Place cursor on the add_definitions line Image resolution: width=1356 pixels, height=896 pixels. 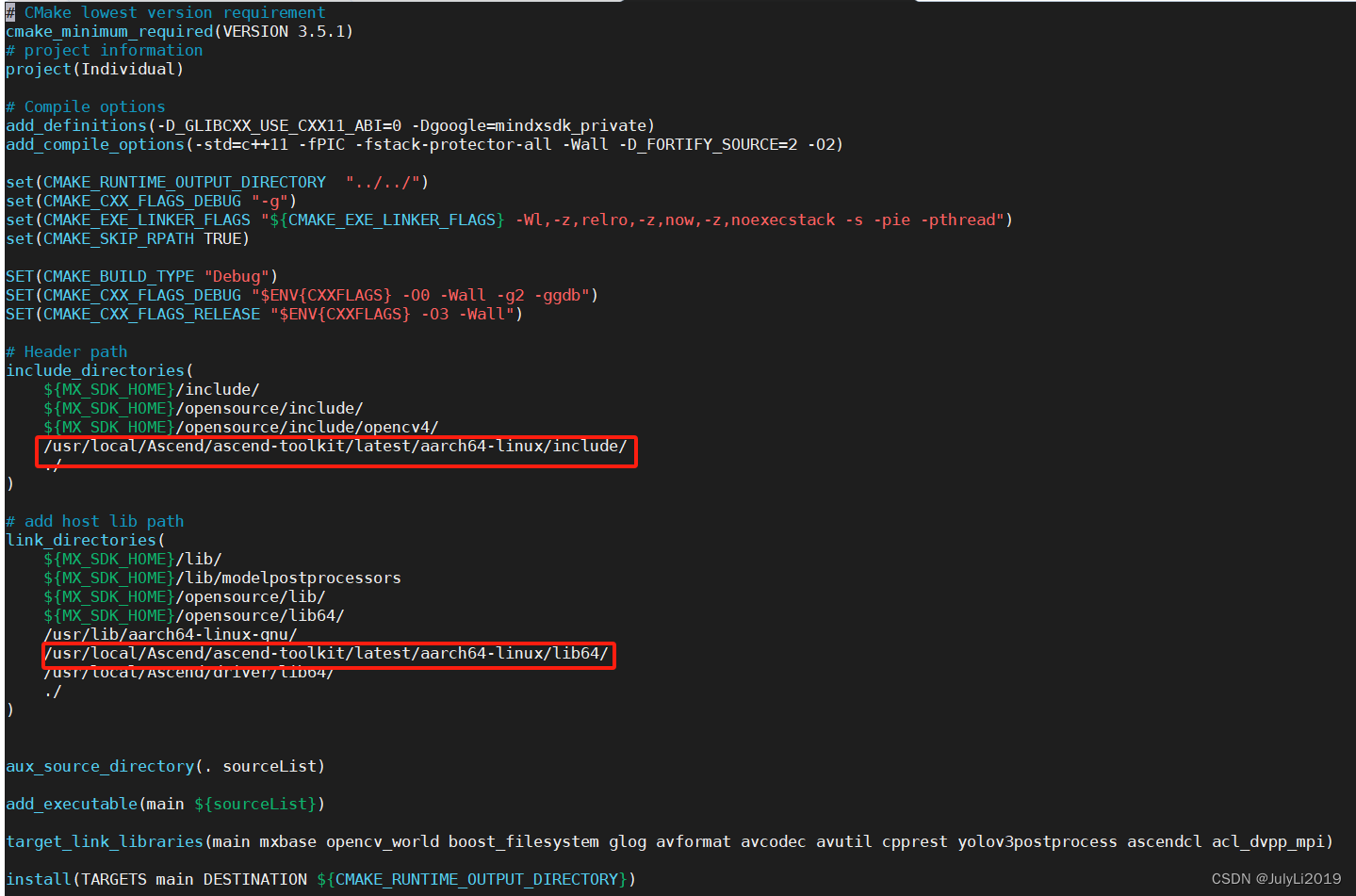pos(330,125)
